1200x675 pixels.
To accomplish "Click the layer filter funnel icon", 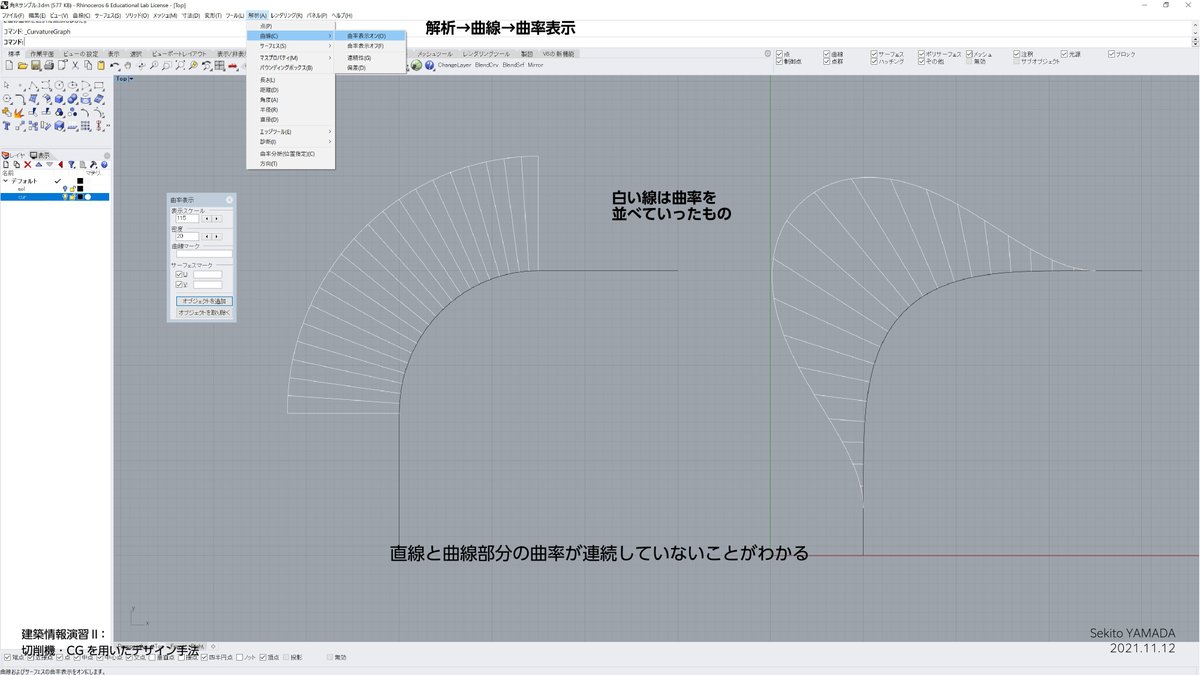I will pos(72,164).
